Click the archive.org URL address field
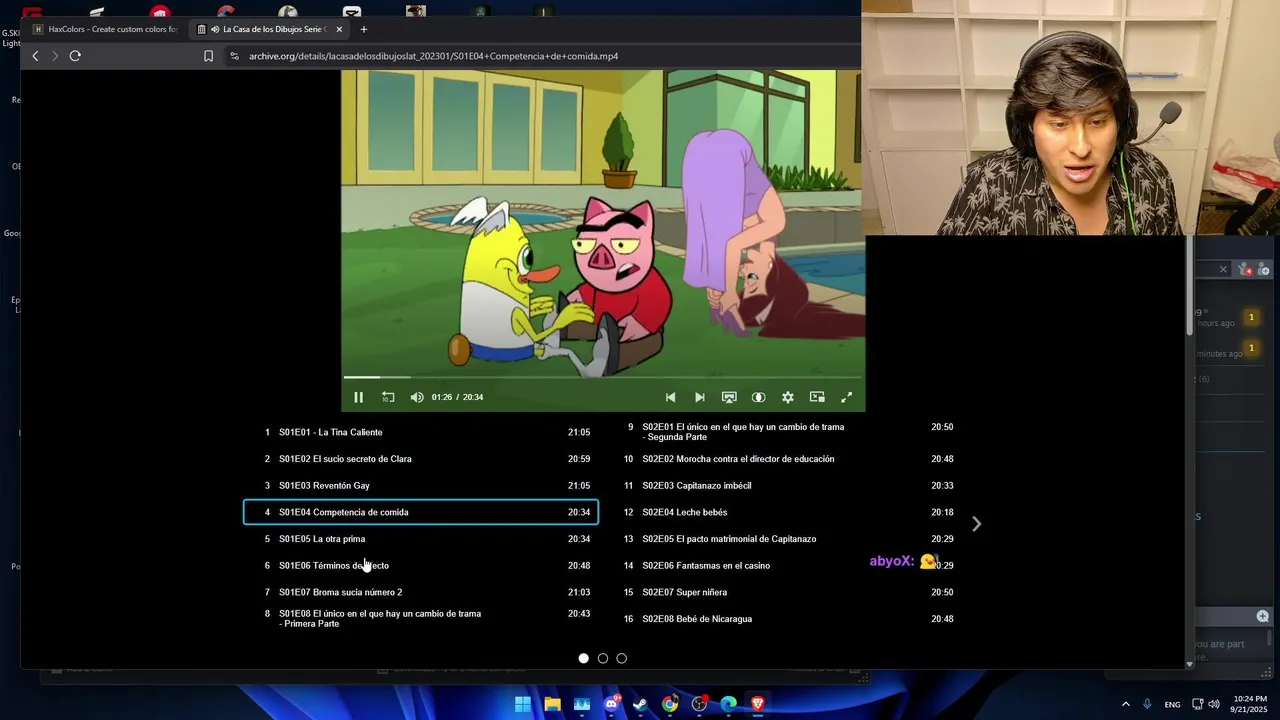The width and height of the screenshot is (1280, 720). pos(433,56)
